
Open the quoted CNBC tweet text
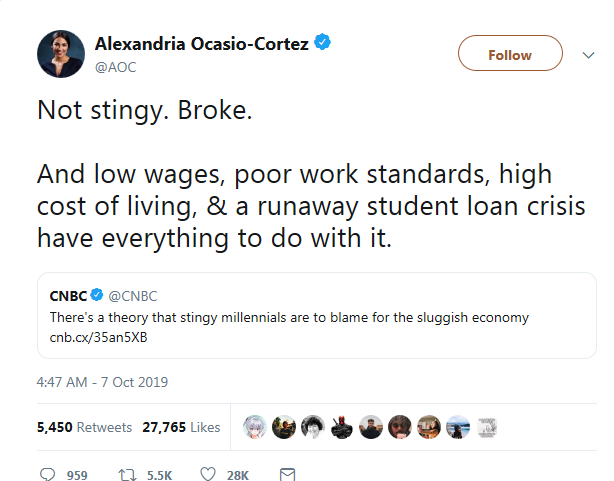[x=289, y=317]
